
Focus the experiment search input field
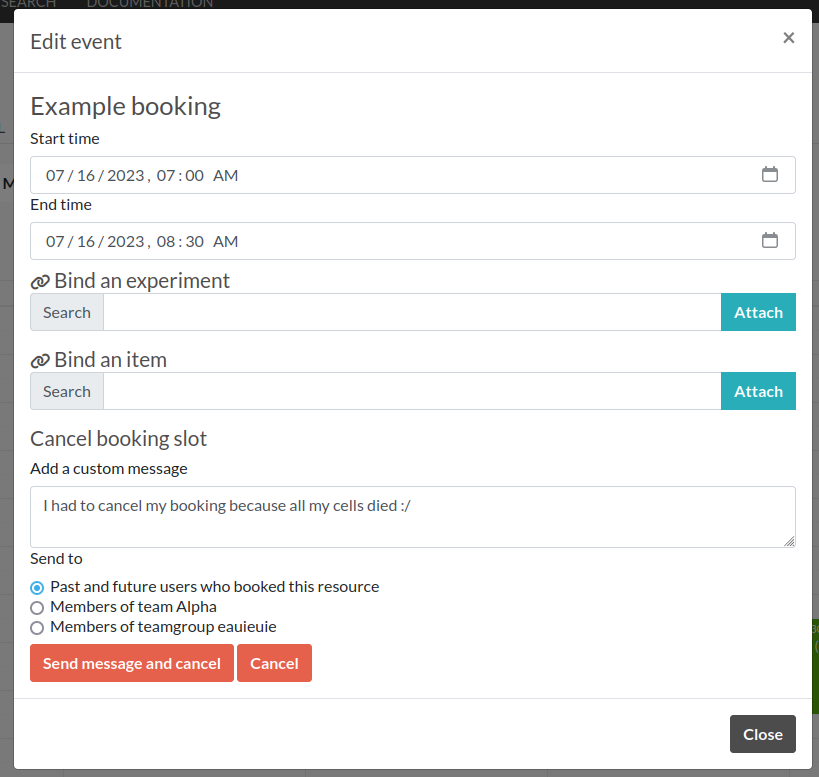coord(411,312)
